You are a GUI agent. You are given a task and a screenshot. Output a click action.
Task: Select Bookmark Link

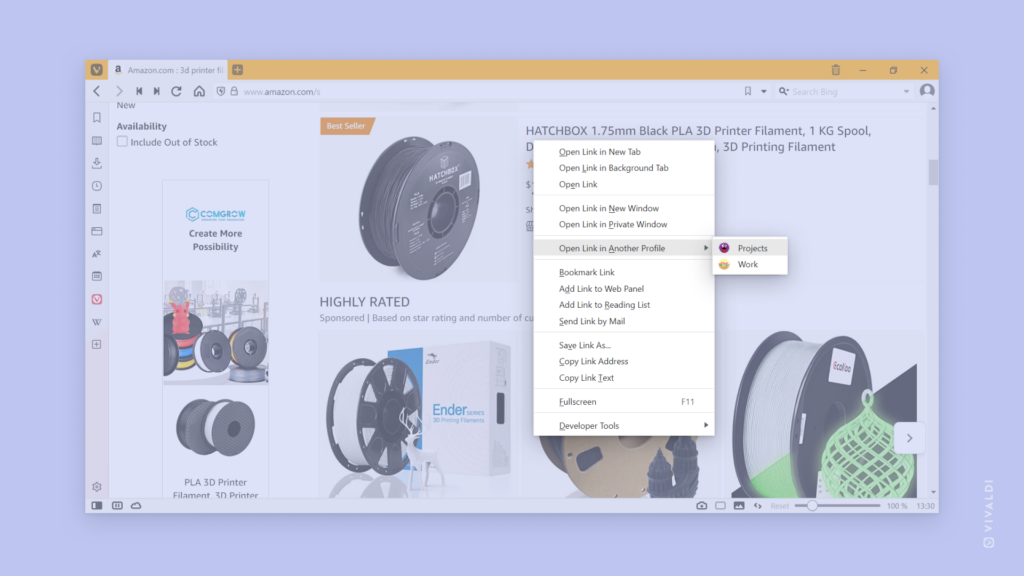pos(624,272)
